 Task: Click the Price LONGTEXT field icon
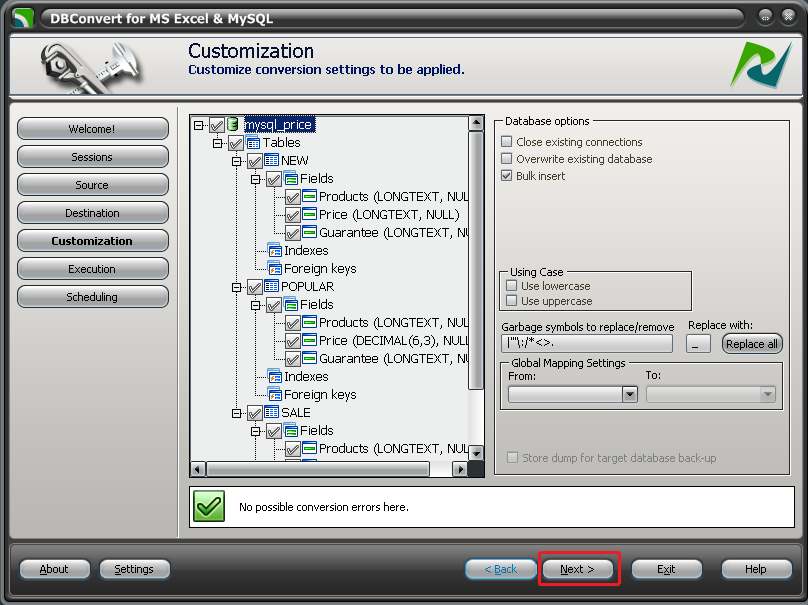tap(309, 214)
